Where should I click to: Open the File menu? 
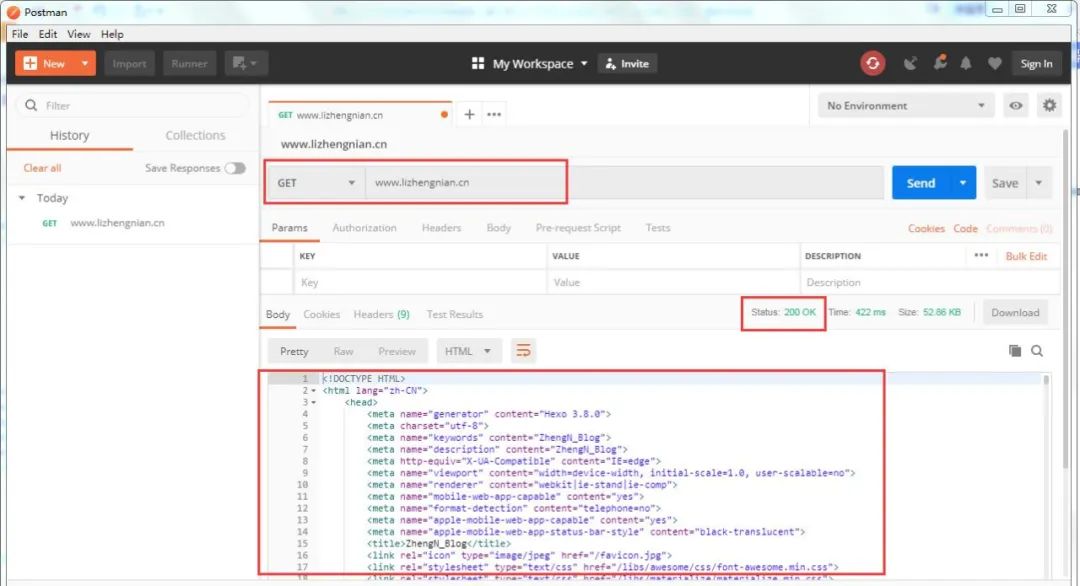pyautogui.click(x=20, y=34)
